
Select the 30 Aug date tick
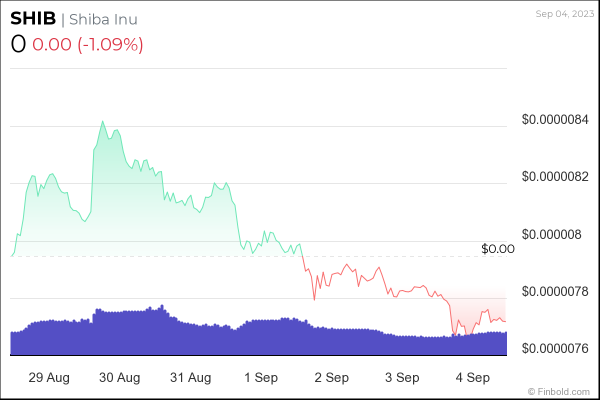(120, 378)
